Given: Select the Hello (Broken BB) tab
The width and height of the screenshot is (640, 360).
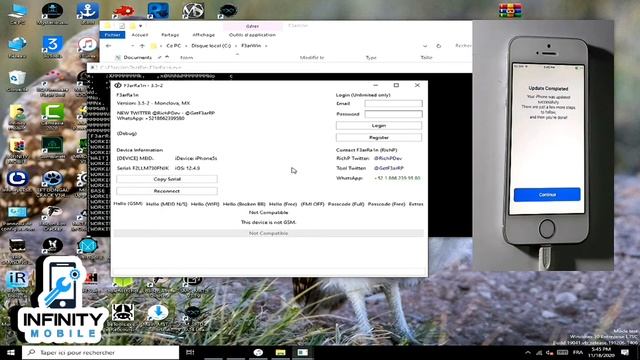Looking at the screenshot, I should [244, 204].
